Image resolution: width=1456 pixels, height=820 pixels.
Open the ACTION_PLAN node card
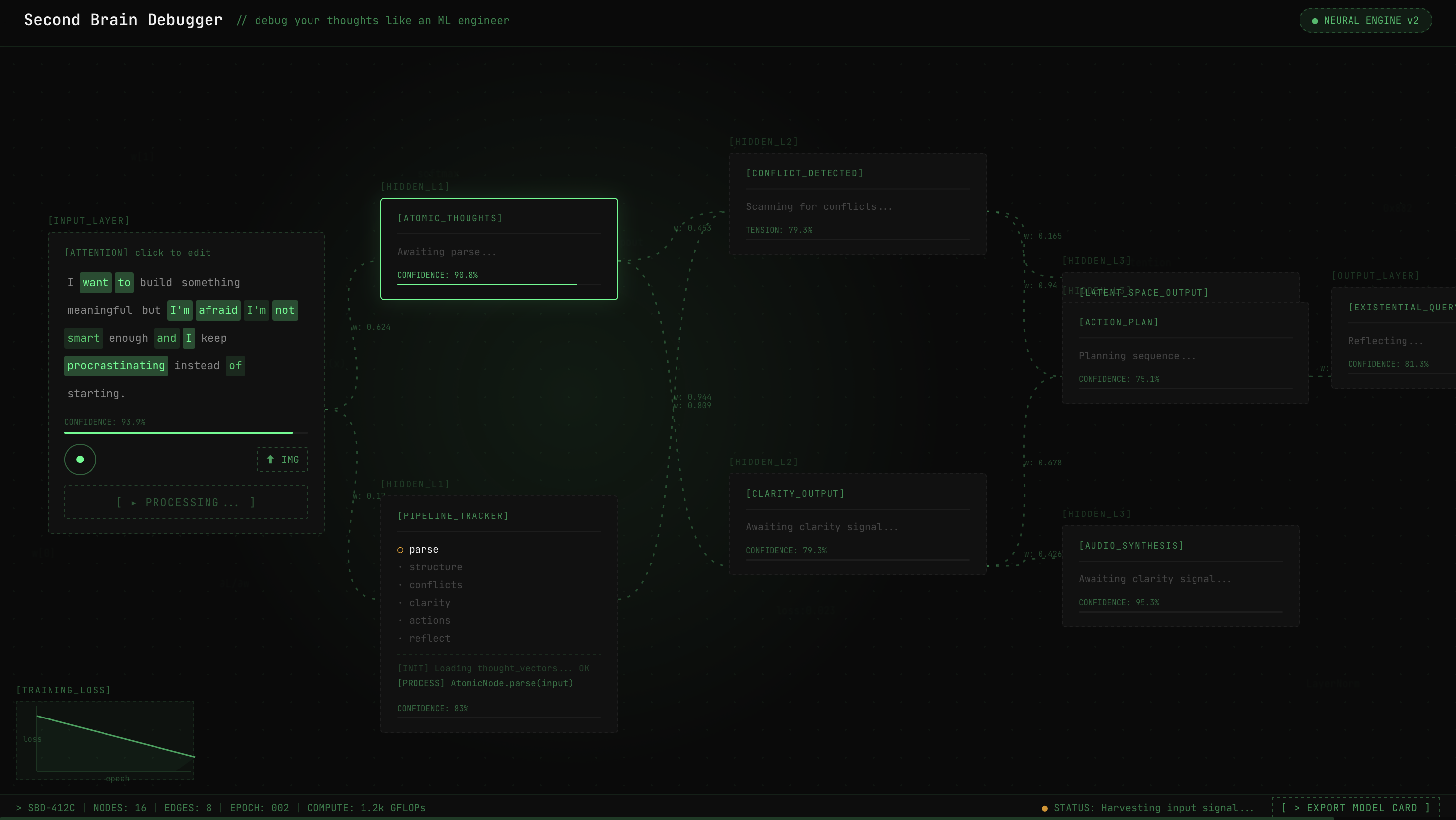(x=1185, y=353)
